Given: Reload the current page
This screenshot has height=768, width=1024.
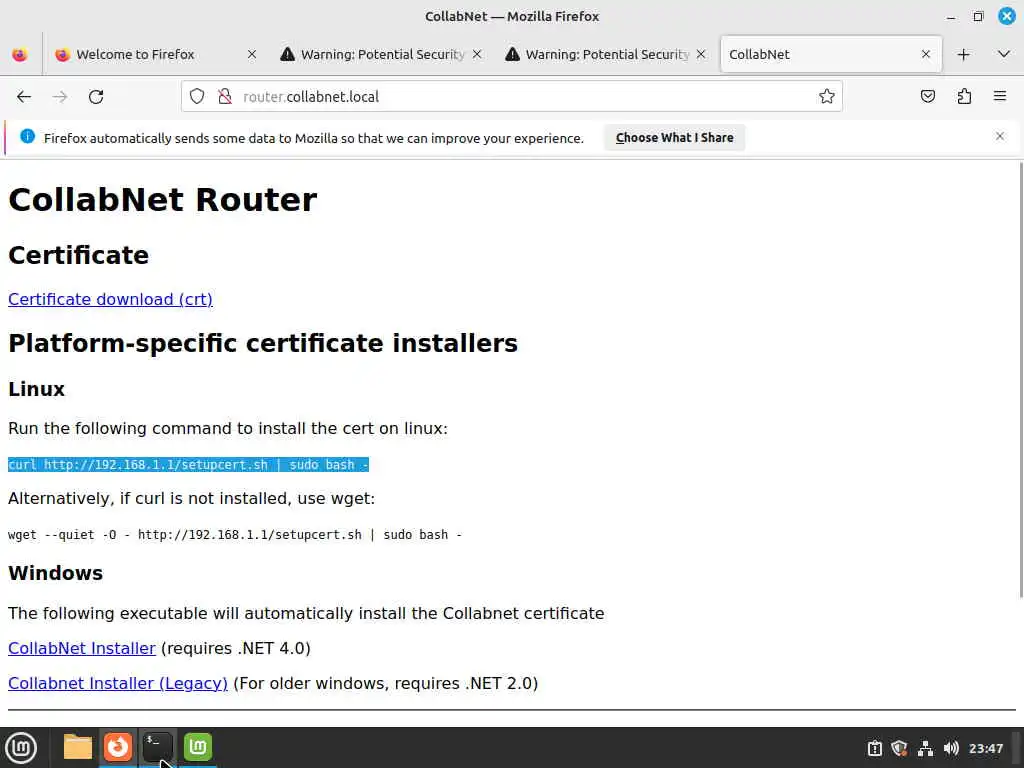Looking at the screenshot, I should pos(96,97).
